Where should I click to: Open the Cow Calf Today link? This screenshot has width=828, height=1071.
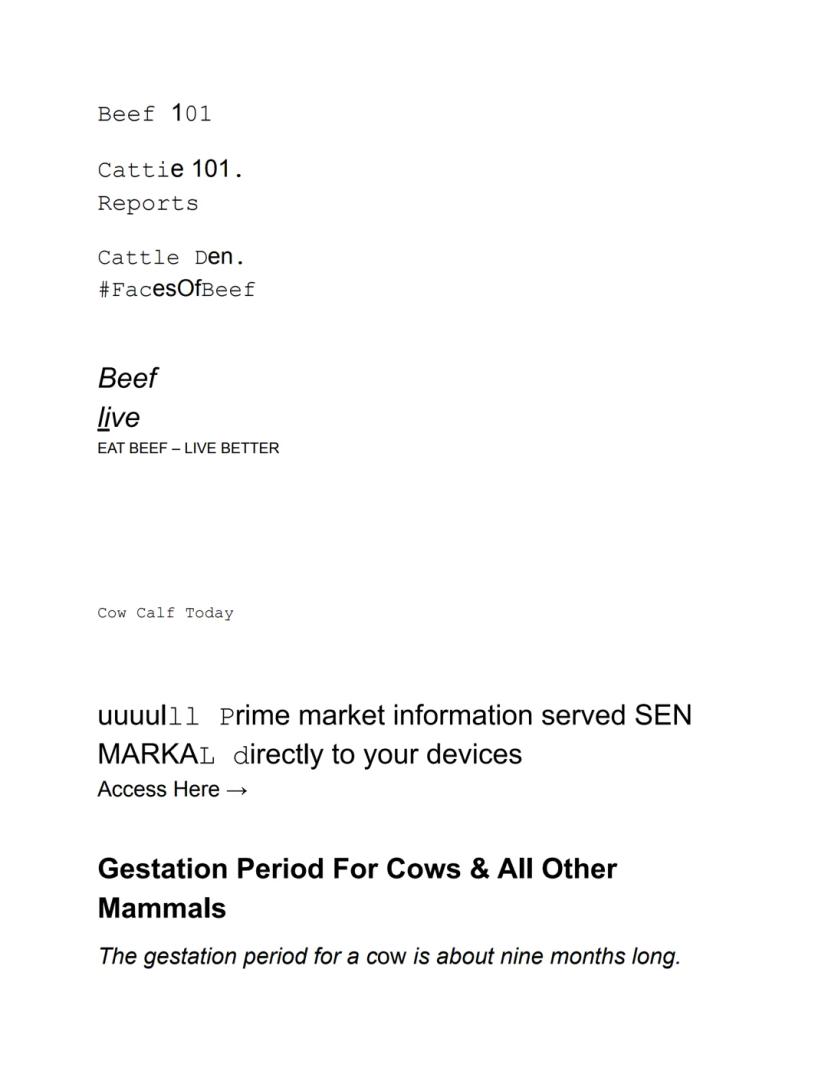click(x=165, y=613)
